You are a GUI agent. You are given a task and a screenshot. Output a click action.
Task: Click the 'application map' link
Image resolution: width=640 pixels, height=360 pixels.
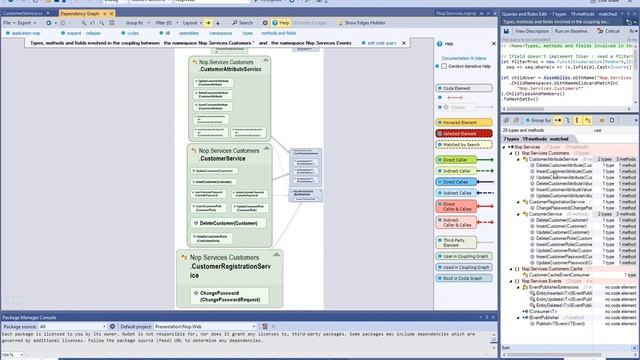(x=26, y=33)
